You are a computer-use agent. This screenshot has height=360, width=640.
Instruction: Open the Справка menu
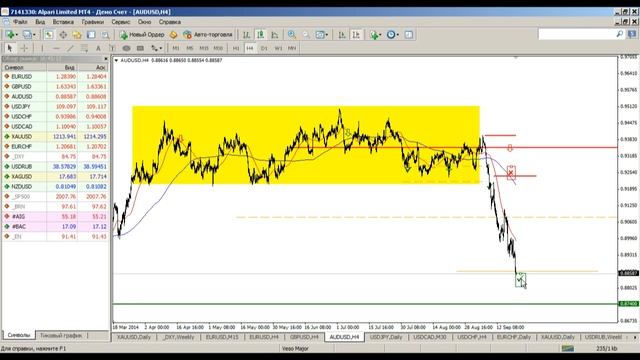point(170,22)
